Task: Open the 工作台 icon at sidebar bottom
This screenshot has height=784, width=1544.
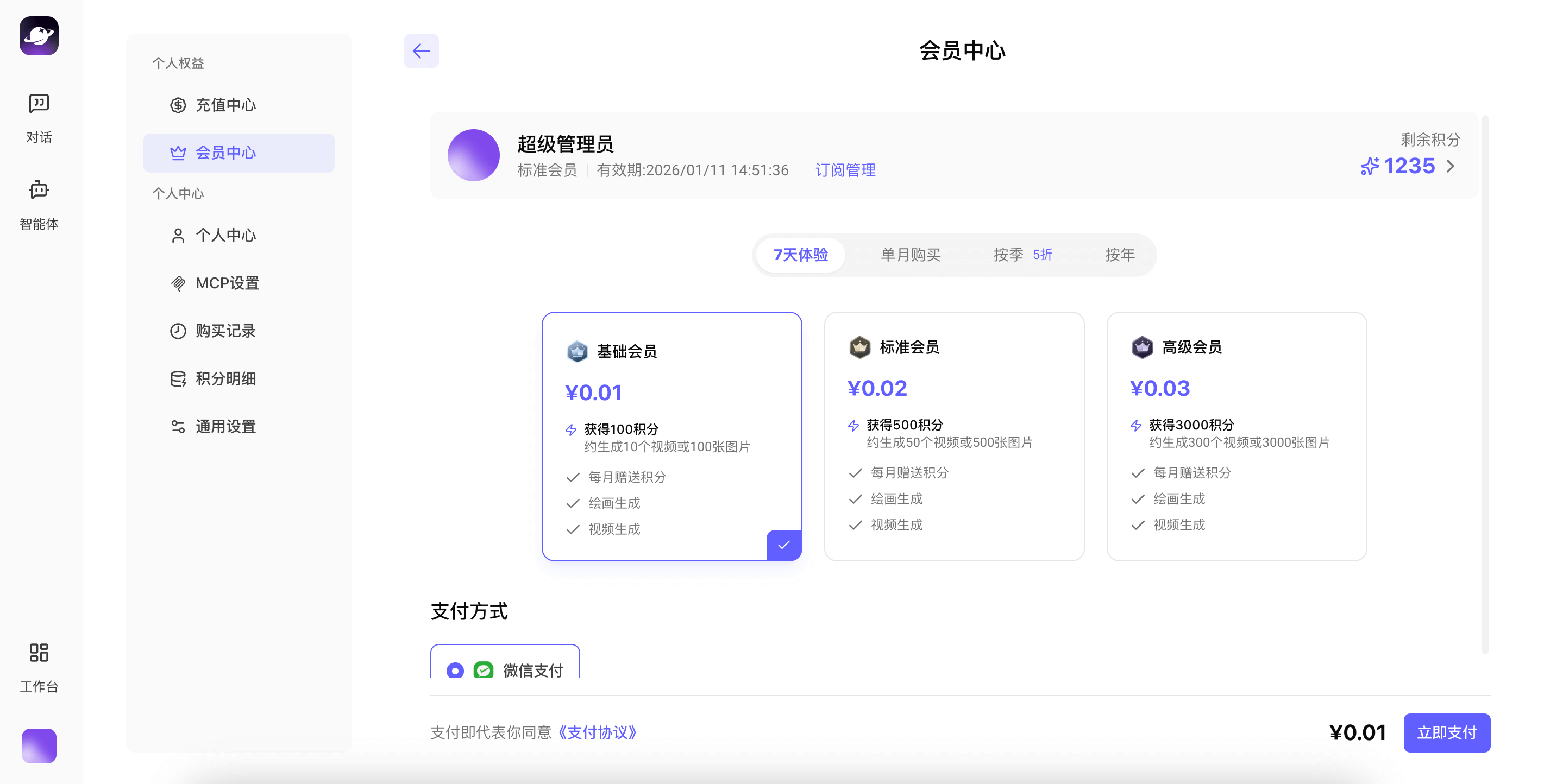Action: click(39, 653)
